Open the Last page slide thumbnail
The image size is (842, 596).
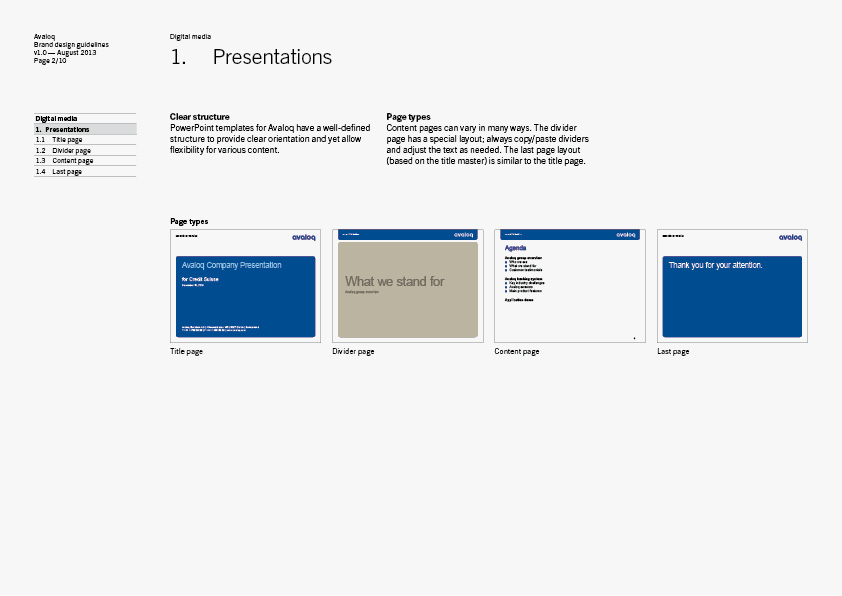pyautogui.click(x=732, y=286)
